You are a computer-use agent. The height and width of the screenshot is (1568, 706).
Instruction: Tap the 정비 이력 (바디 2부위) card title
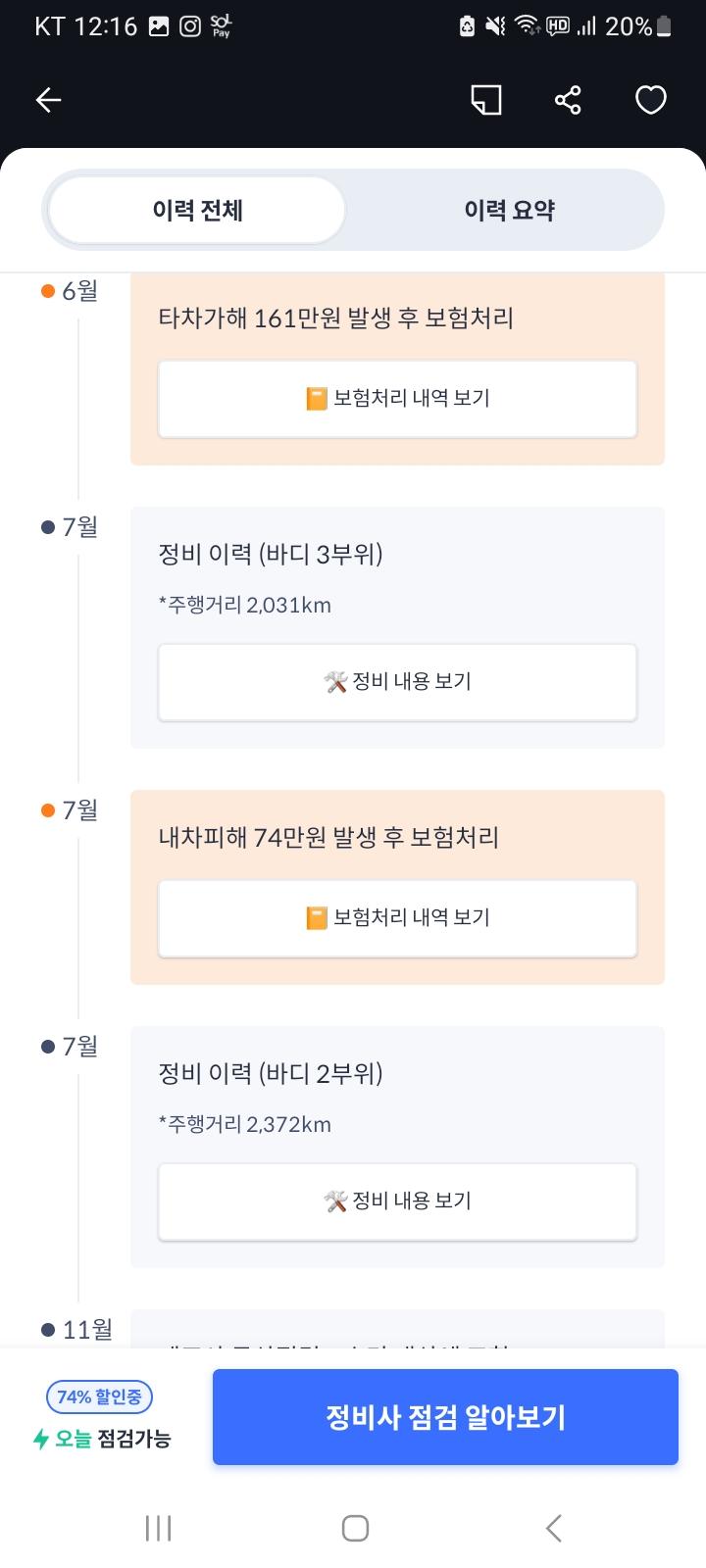click(271, 1074)
